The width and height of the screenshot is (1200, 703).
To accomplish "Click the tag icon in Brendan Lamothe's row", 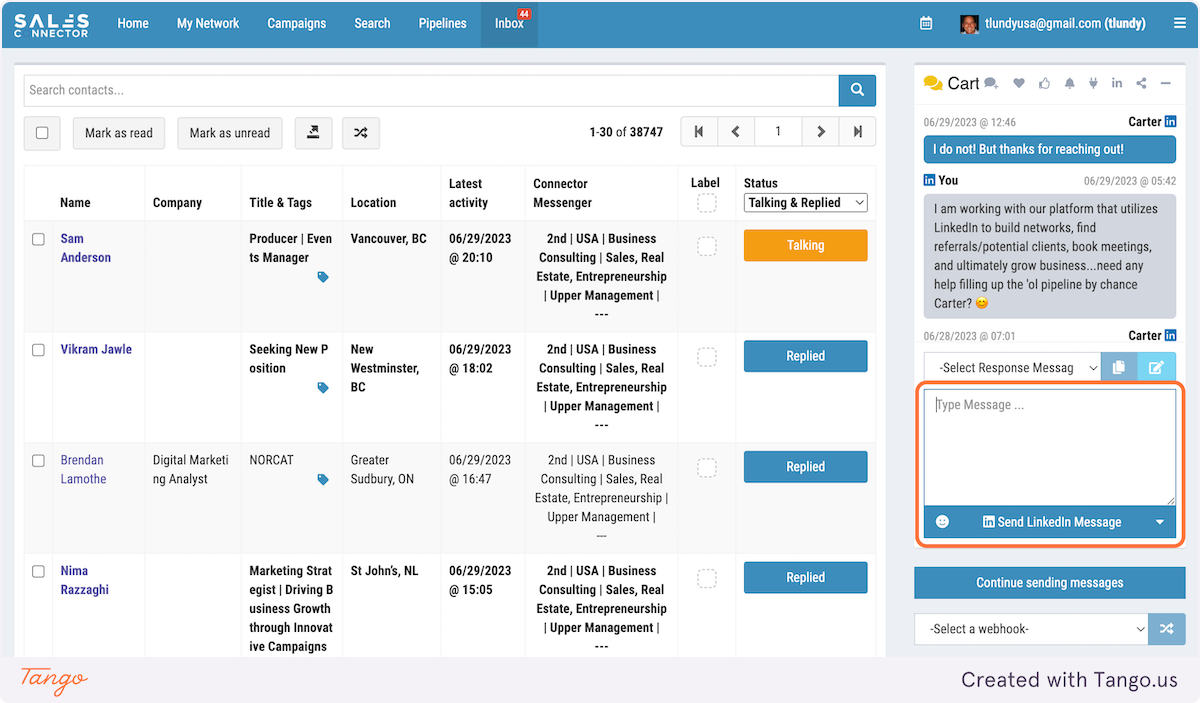I will coord(323,480).
